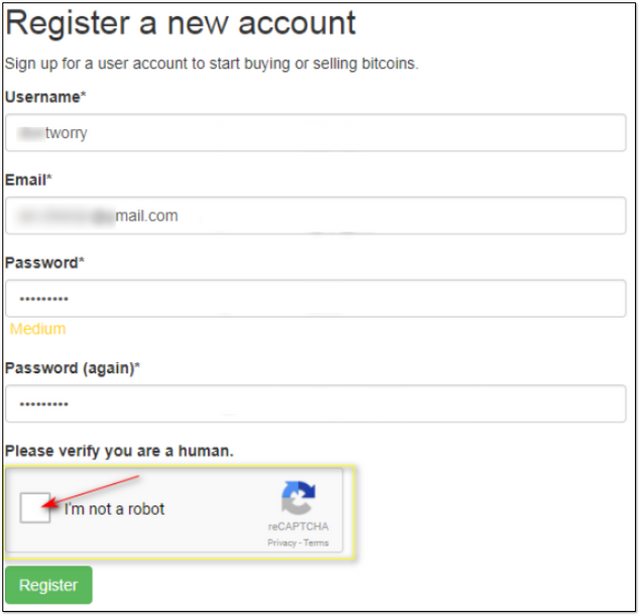This screenshot has width=640, height=616.
Task: Click the red arrow pointing at the checkbox
Action: tap(92, 490)
